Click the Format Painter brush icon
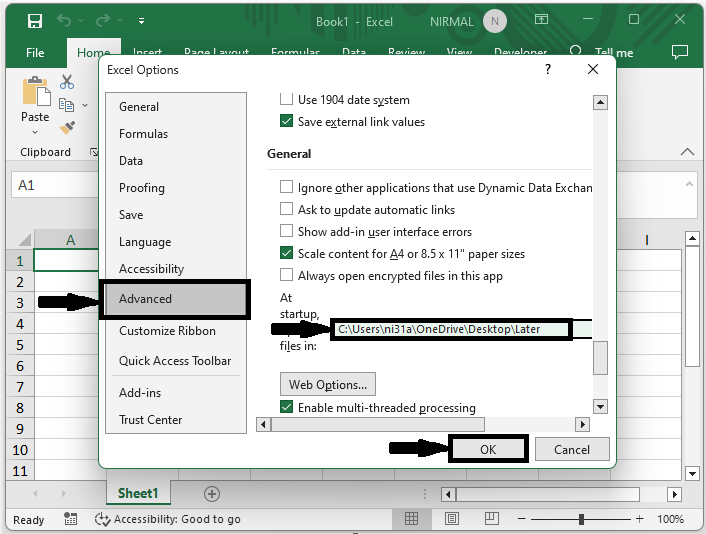This screenshot has height=534, width=706. 67,128
